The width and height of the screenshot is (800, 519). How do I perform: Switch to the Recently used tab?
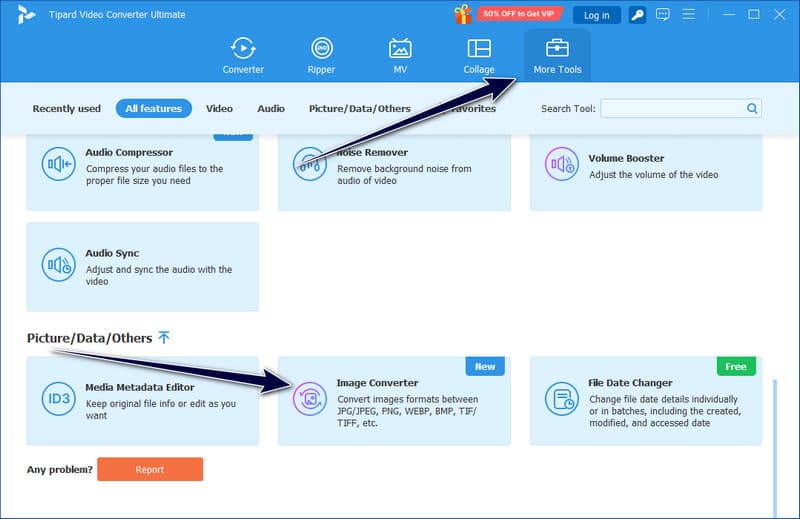tap(67, 108)
